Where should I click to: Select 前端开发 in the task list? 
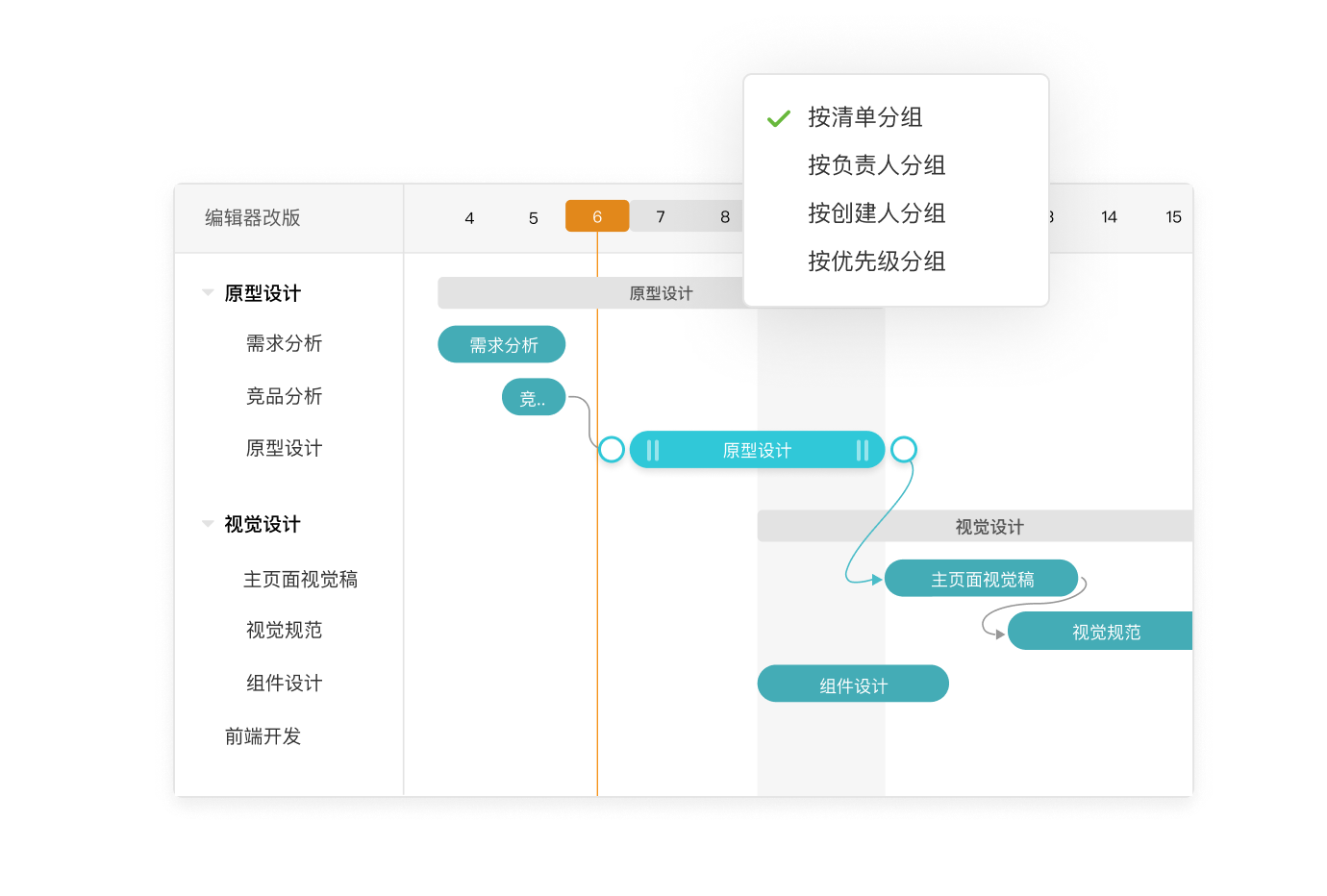click(x=263, y=736)
